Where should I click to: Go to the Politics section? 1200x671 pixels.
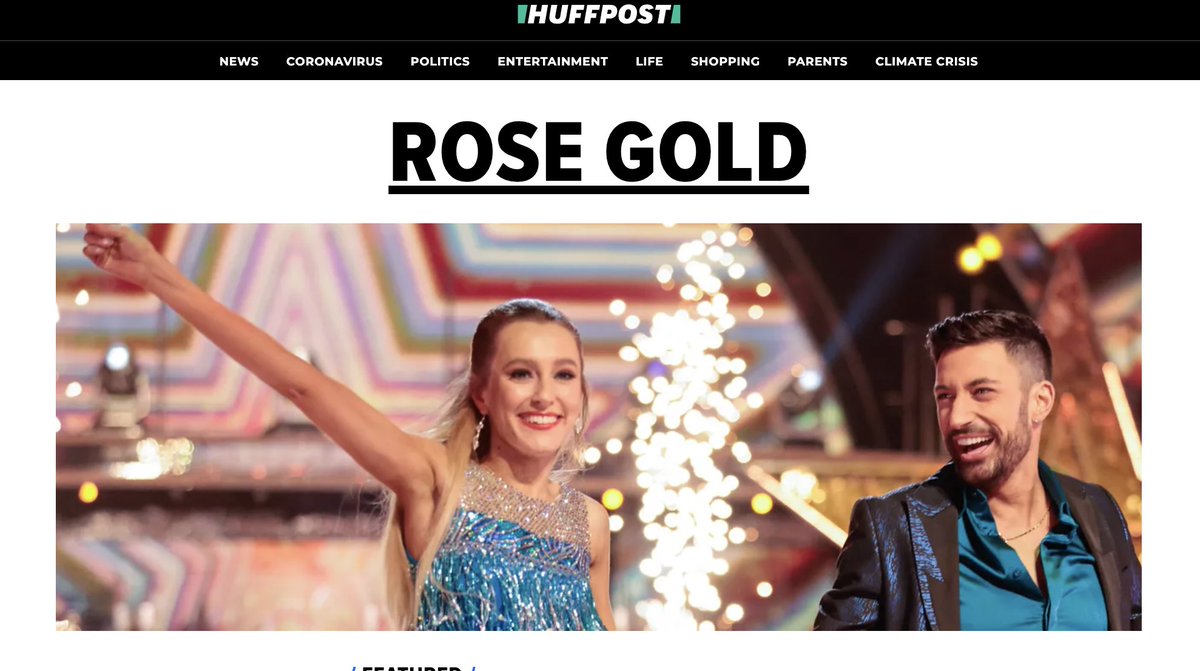pyautogui.click(x=440, y=61)
